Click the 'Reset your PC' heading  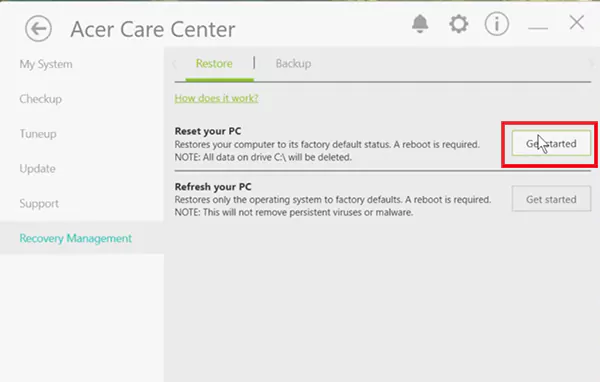pos(208,131)
